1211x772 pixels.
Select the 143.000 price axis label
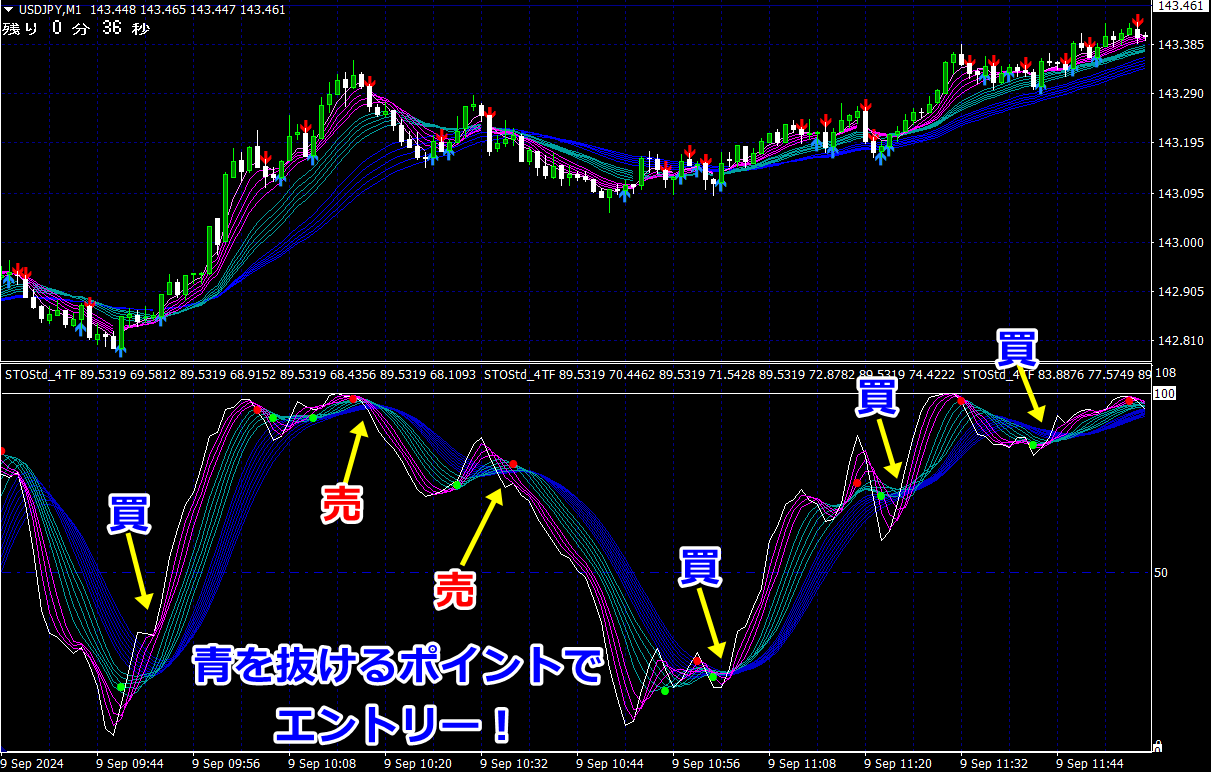(1180, 243)
